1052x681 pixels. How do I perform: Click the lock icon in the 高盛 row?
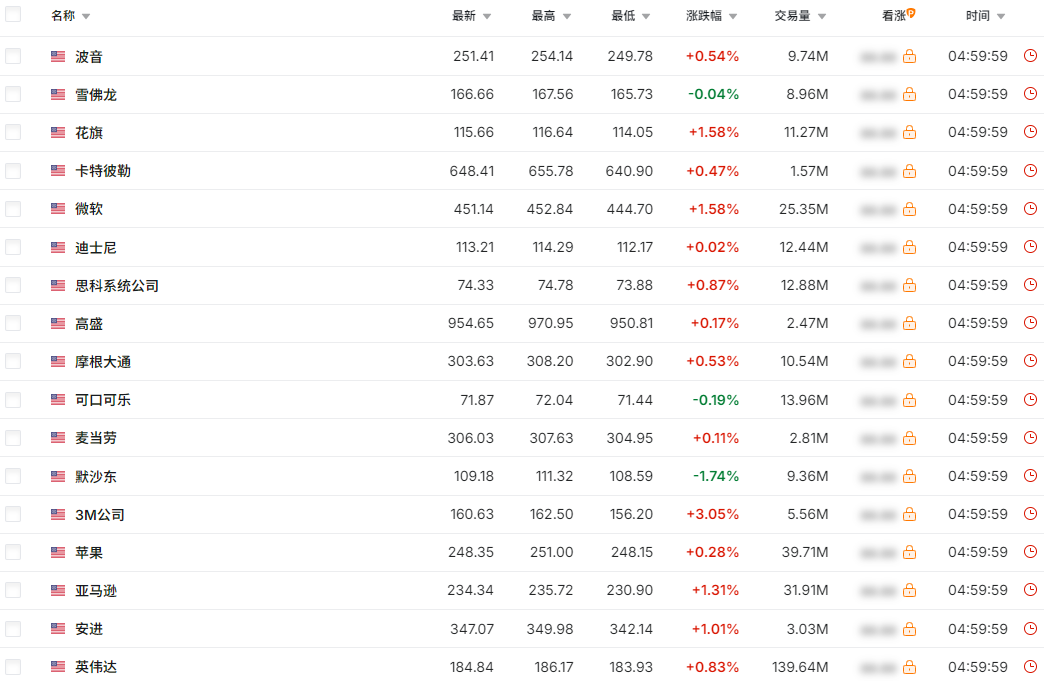click(909, 323)
